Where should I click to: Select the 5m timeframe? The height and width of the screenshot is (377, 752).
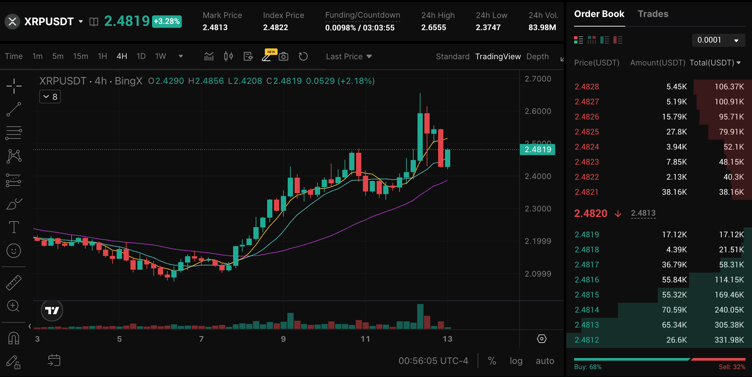coord(58,57)
